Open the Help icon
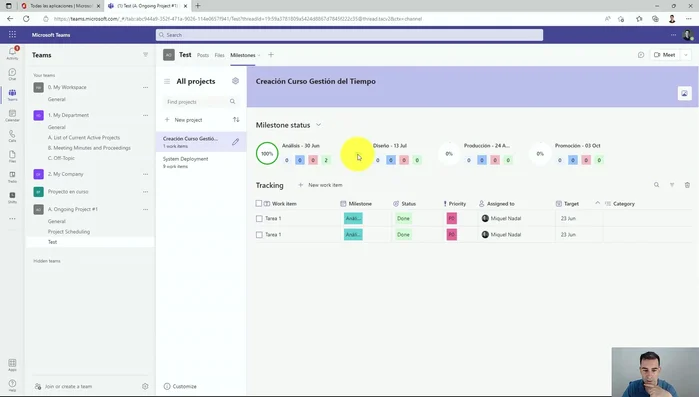 coord(12,385)
